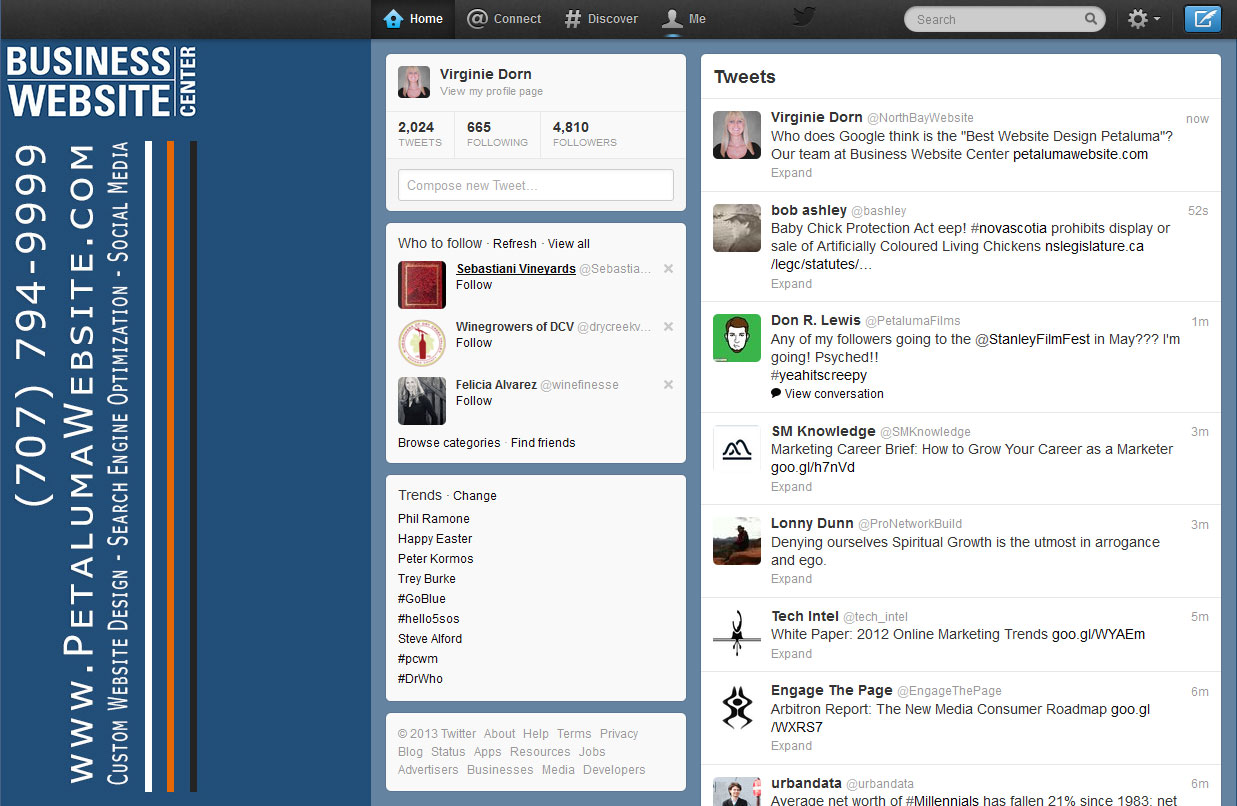The image size is (1237, 806).
Task: Expand SM Knowledge tweet
Action: [791, 487]
